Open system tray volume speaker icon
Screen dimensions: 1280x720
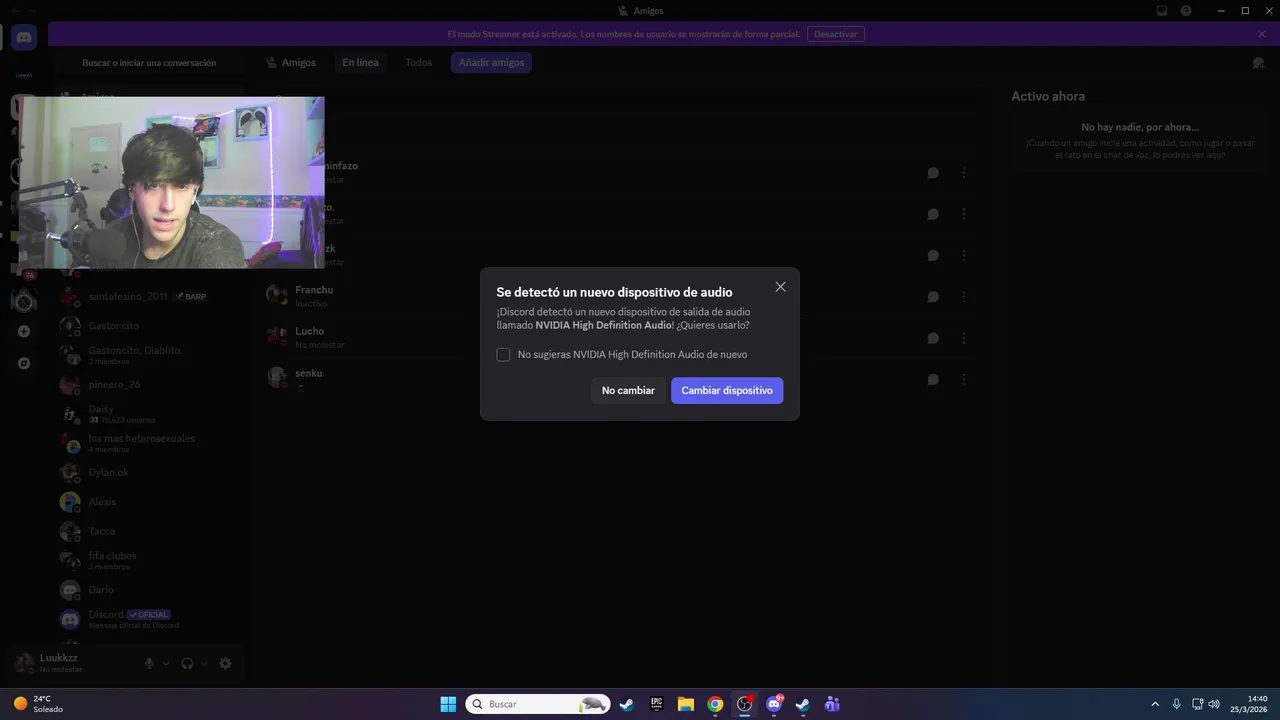pyautogui.click(x=1214, y=704)
